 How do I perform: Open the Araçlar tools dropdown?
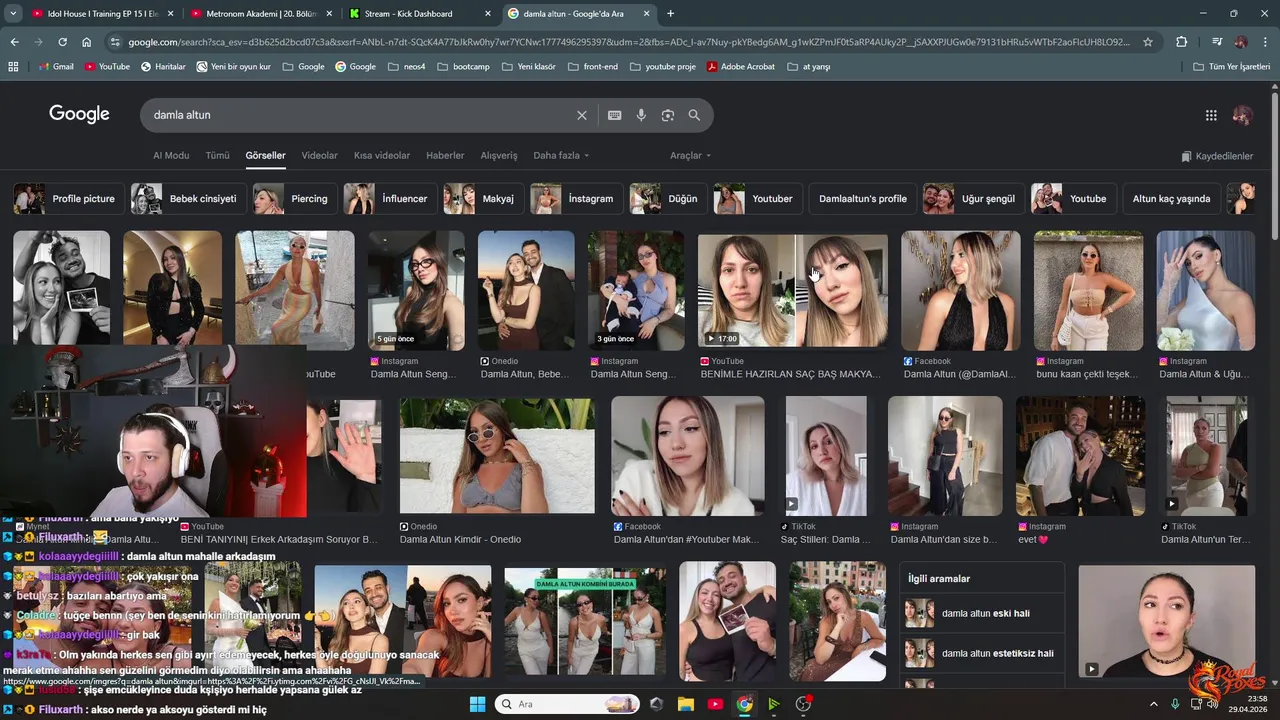point(691,156)
